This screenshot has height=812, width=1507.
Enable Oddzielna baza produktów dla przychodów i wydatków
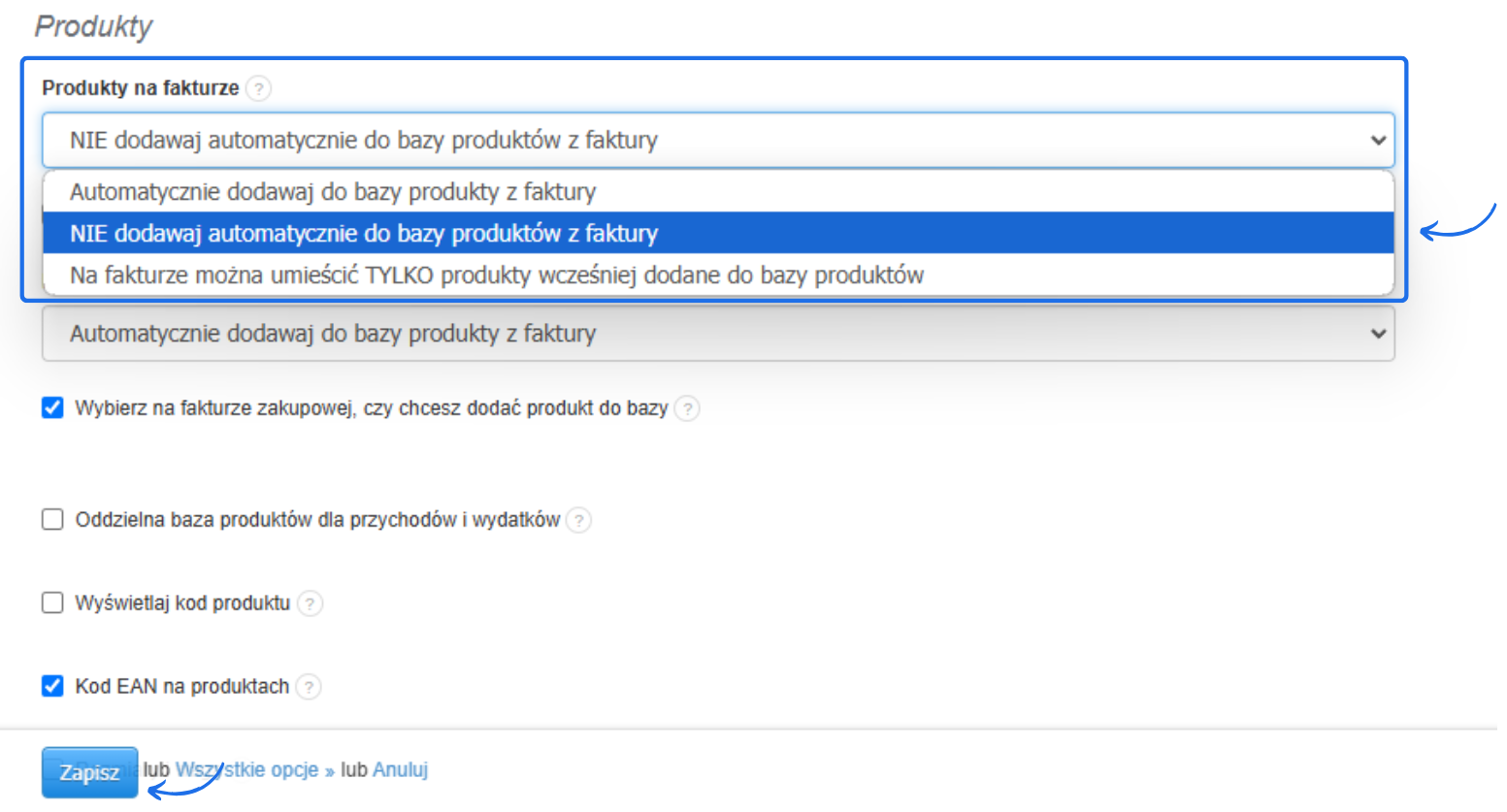tap(53, 520)
